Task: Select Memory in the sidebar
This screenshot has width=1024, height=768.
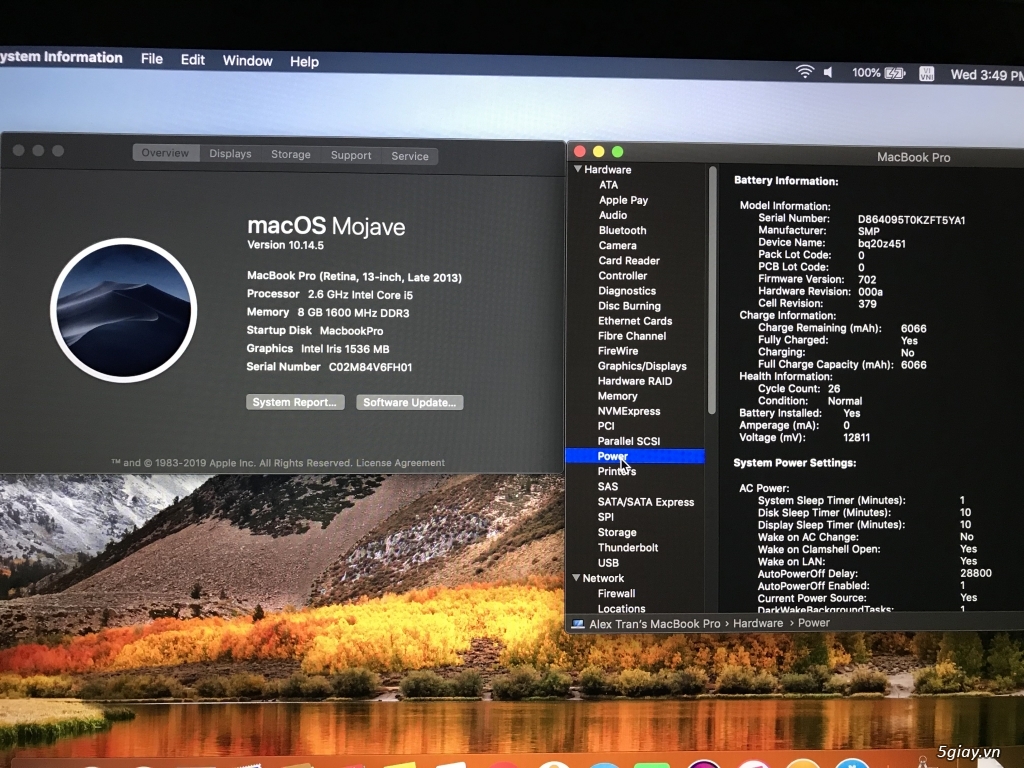Action: [617, 396]
